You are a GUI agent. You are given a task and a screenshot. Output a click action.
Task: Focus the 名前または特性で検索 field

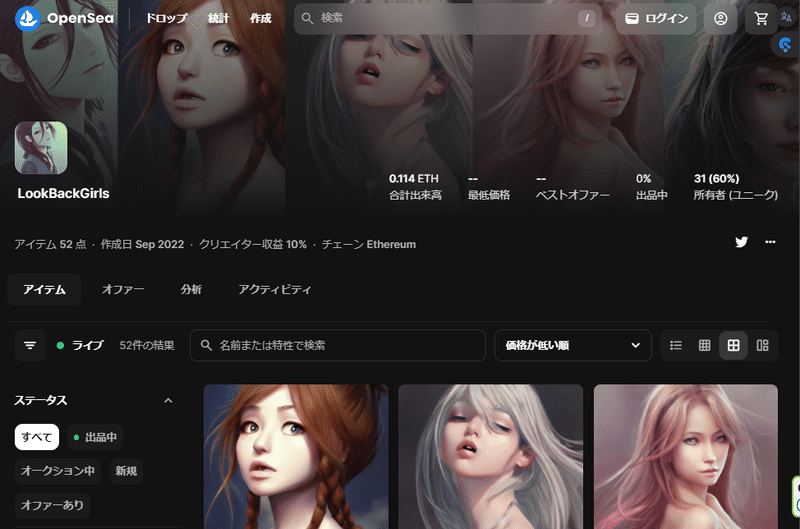[338, 345]
